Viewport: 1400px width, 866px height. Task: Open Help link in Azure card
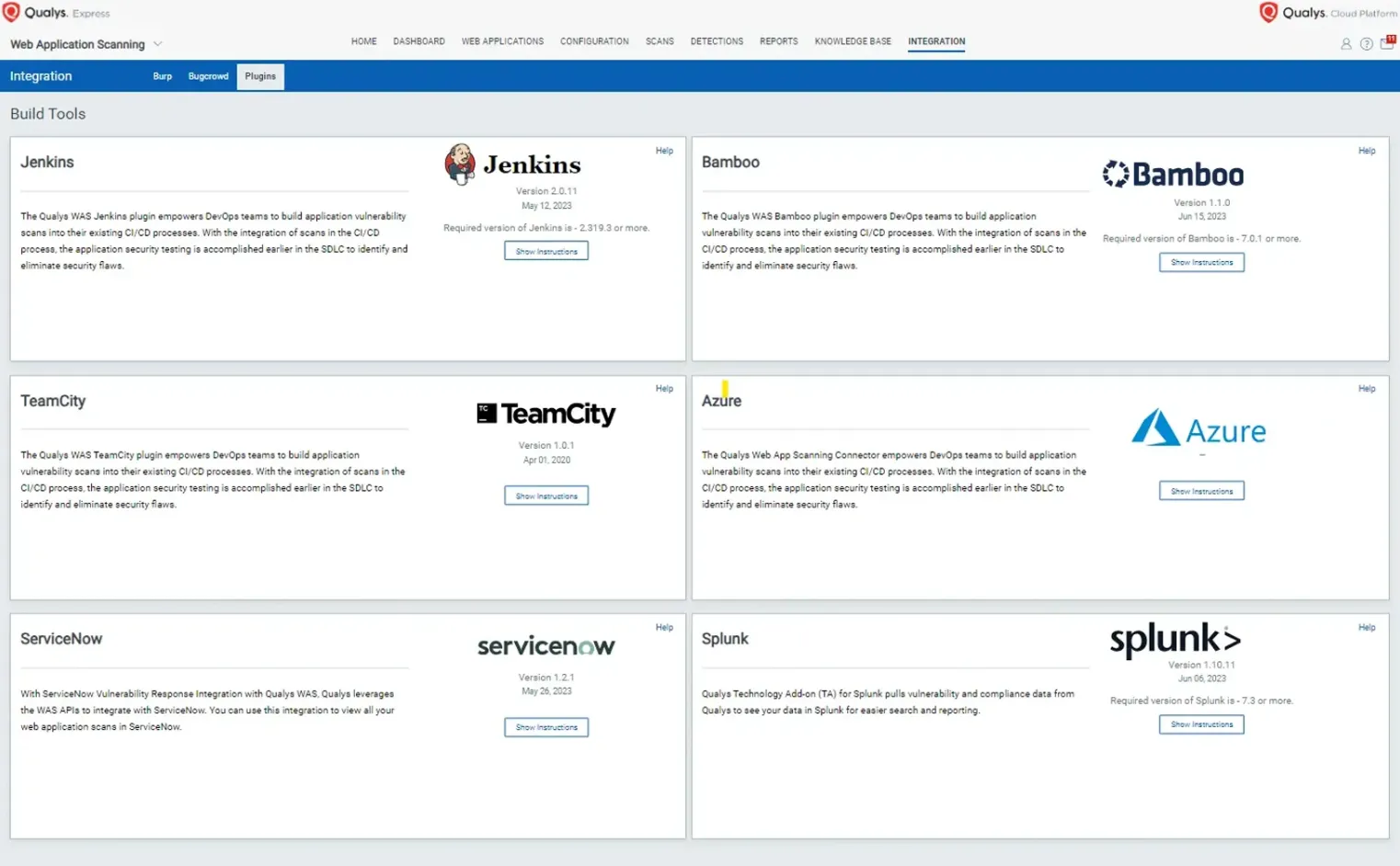[x=1367, y=389]
